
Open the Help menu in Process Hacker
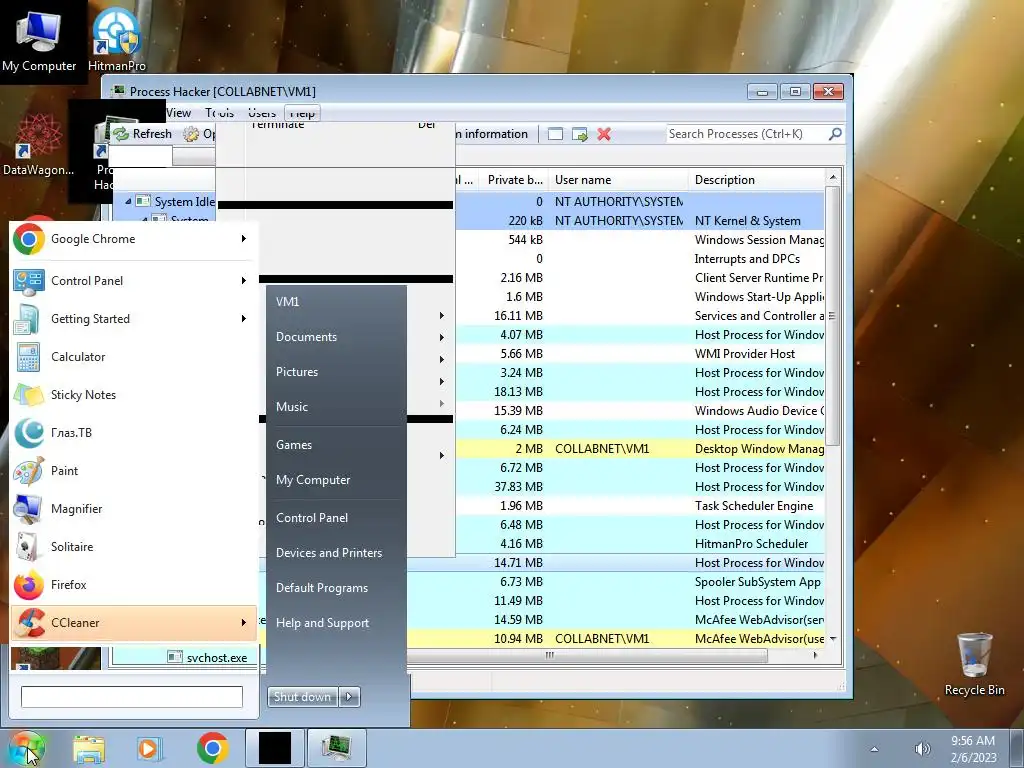(302, 113)
